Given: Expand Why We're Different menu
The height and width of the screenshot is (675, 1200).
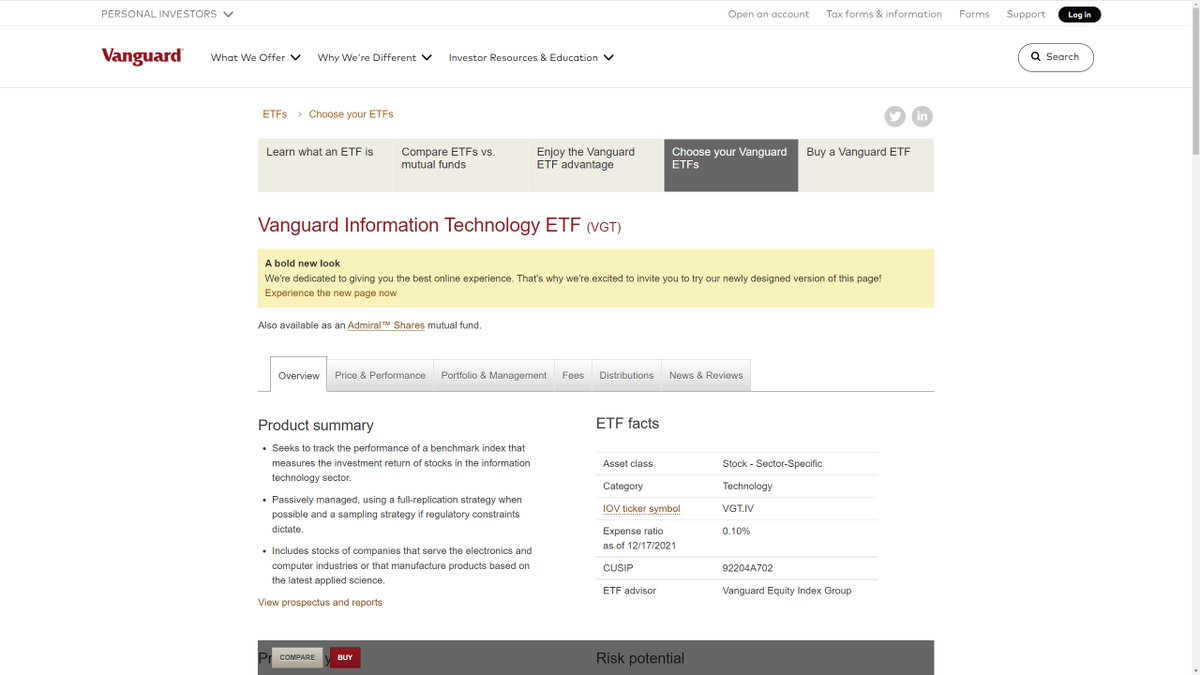Looking at the screenshot, I should coord(374,57).
